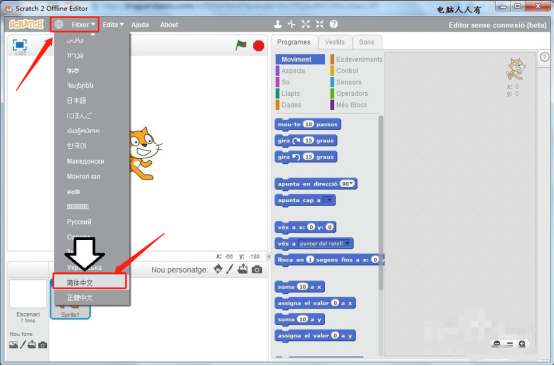Choose Русский from language list
The height and width of the screenshot is (366, 554).
coord(92,222)
